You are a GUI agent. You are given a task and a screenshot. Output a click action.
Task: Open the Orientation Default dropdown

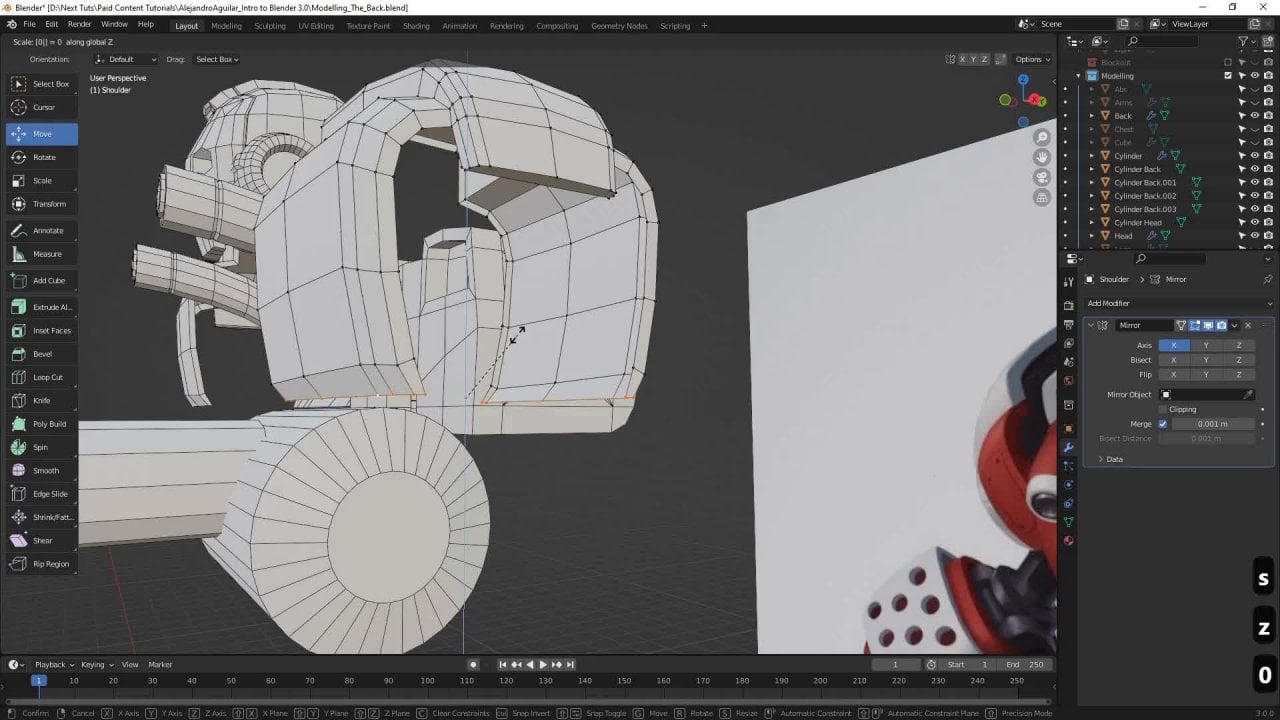[126, 59]
